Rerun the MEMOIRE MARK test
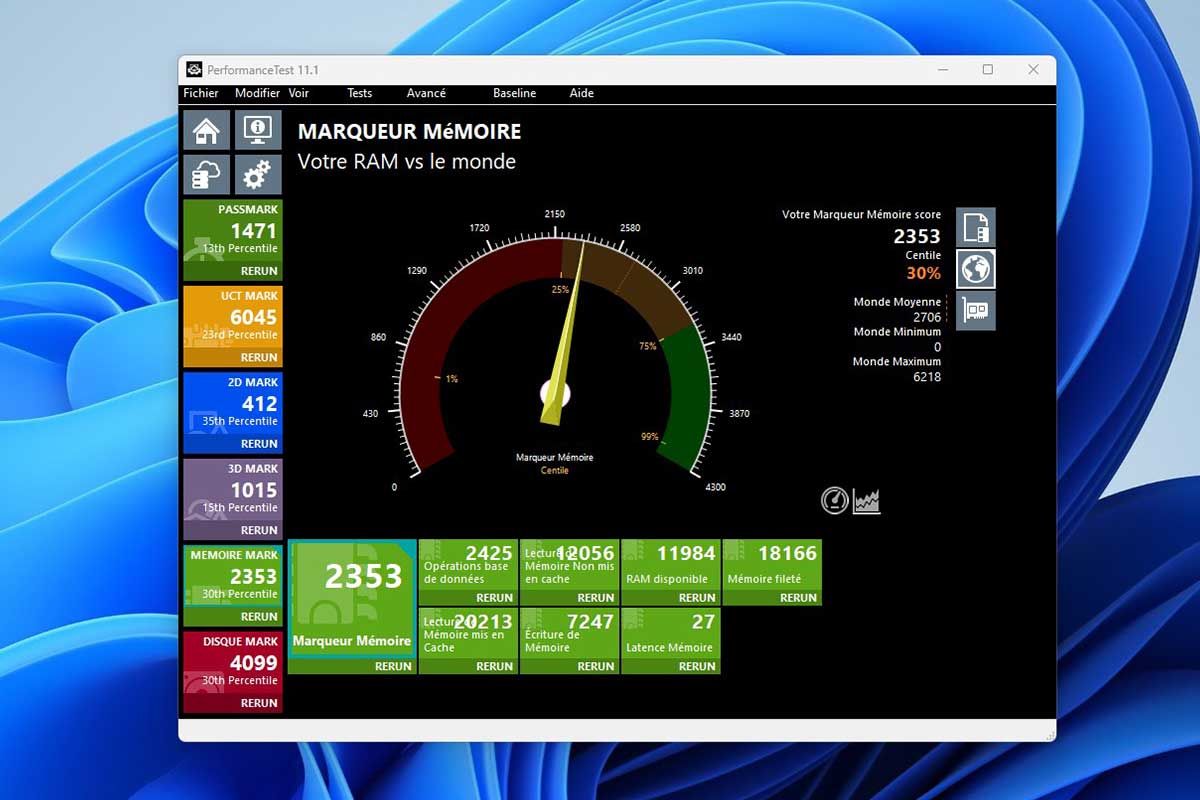 point(259,617)
